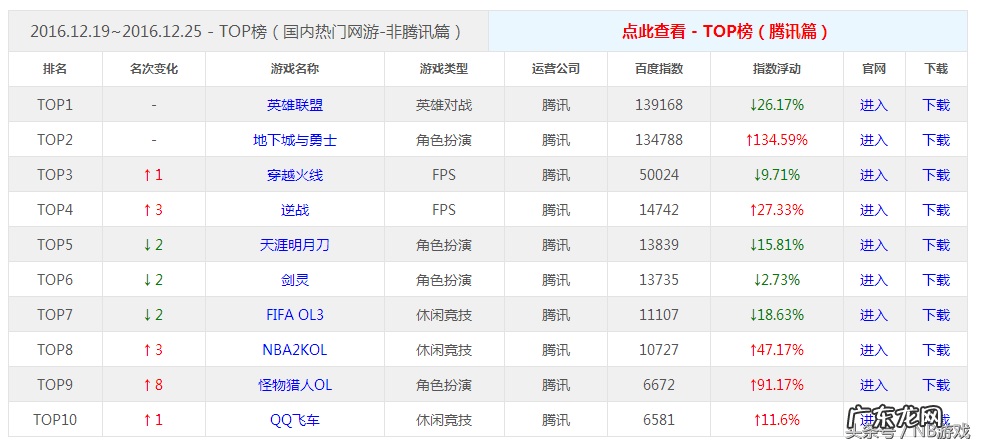Open the 穿越火线 game link

(x=295, y=175)
